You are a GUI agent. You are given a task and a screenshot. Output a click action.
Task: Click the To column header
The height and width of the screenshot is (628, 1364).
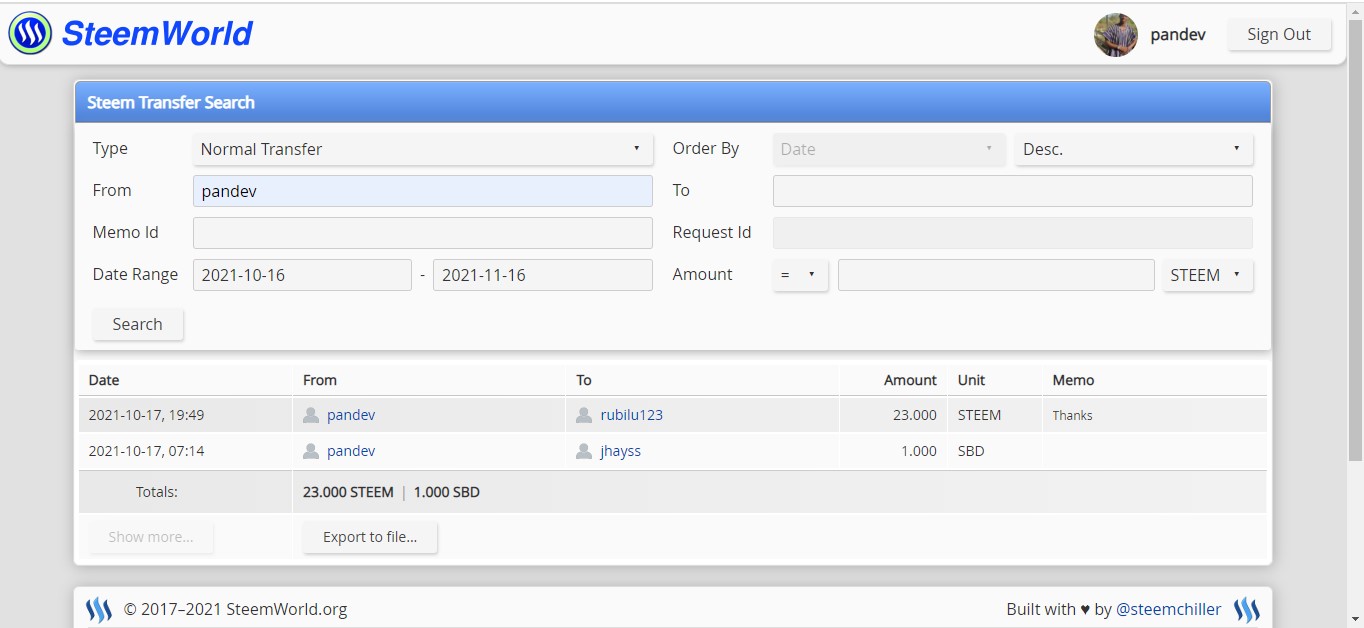pyautogui.click(x=584, y=380)
